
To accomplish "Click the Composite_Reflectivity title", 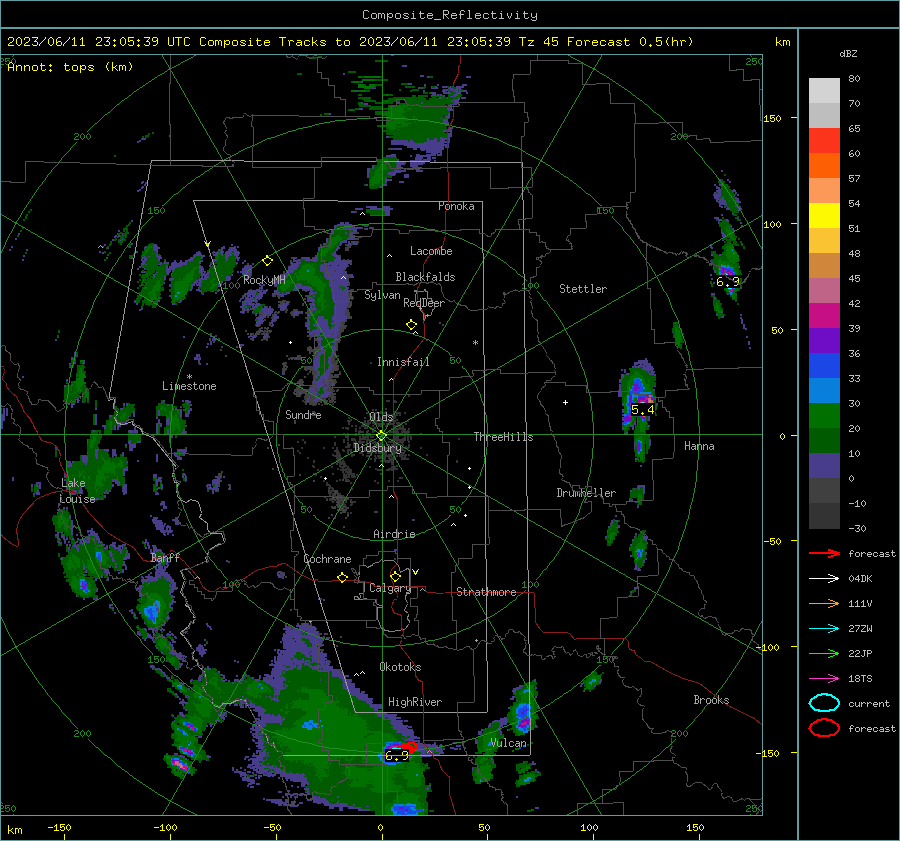I will [x=449, y=15].
